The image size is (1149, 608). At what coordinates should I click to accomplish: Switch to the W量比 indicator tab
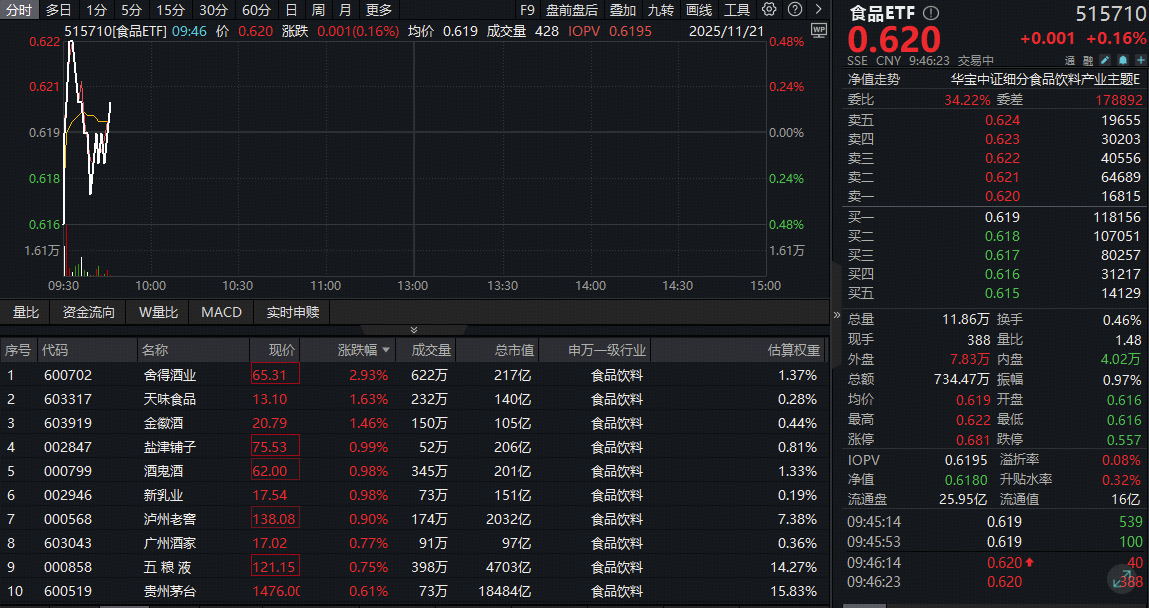coord(158,312)
